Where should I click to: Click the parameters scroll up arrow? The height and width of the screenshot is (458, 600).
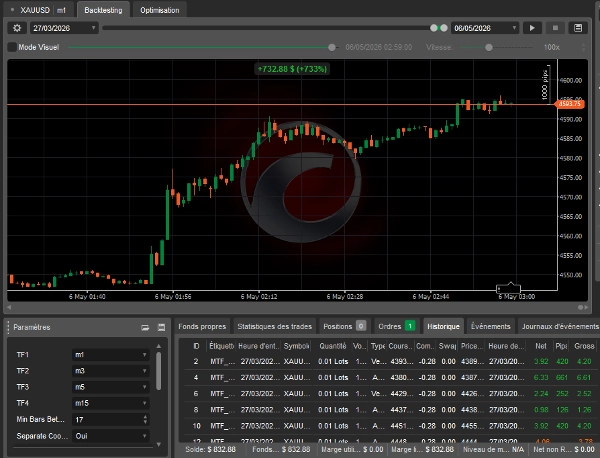(158, 346)
